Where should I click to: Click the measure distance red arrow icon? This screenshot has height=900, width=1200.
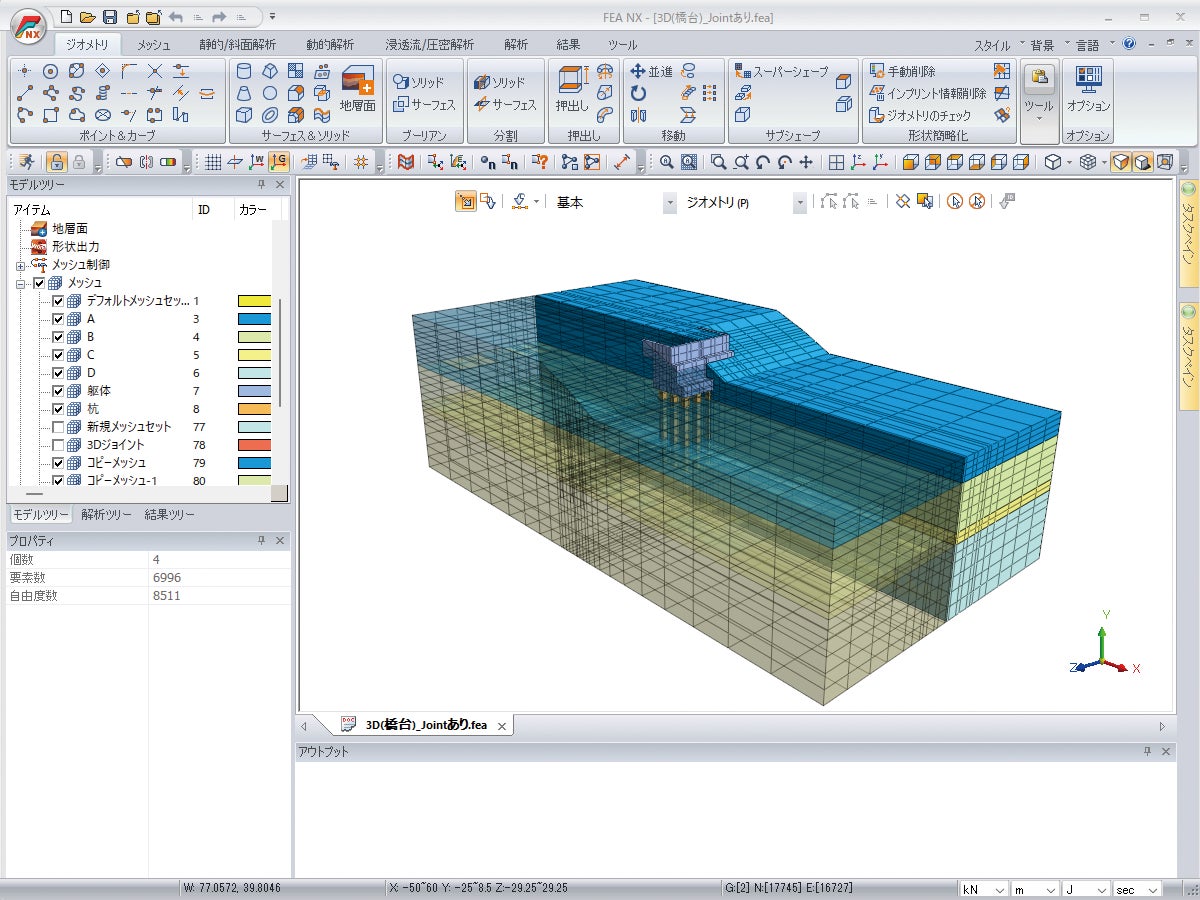point(622,162)
